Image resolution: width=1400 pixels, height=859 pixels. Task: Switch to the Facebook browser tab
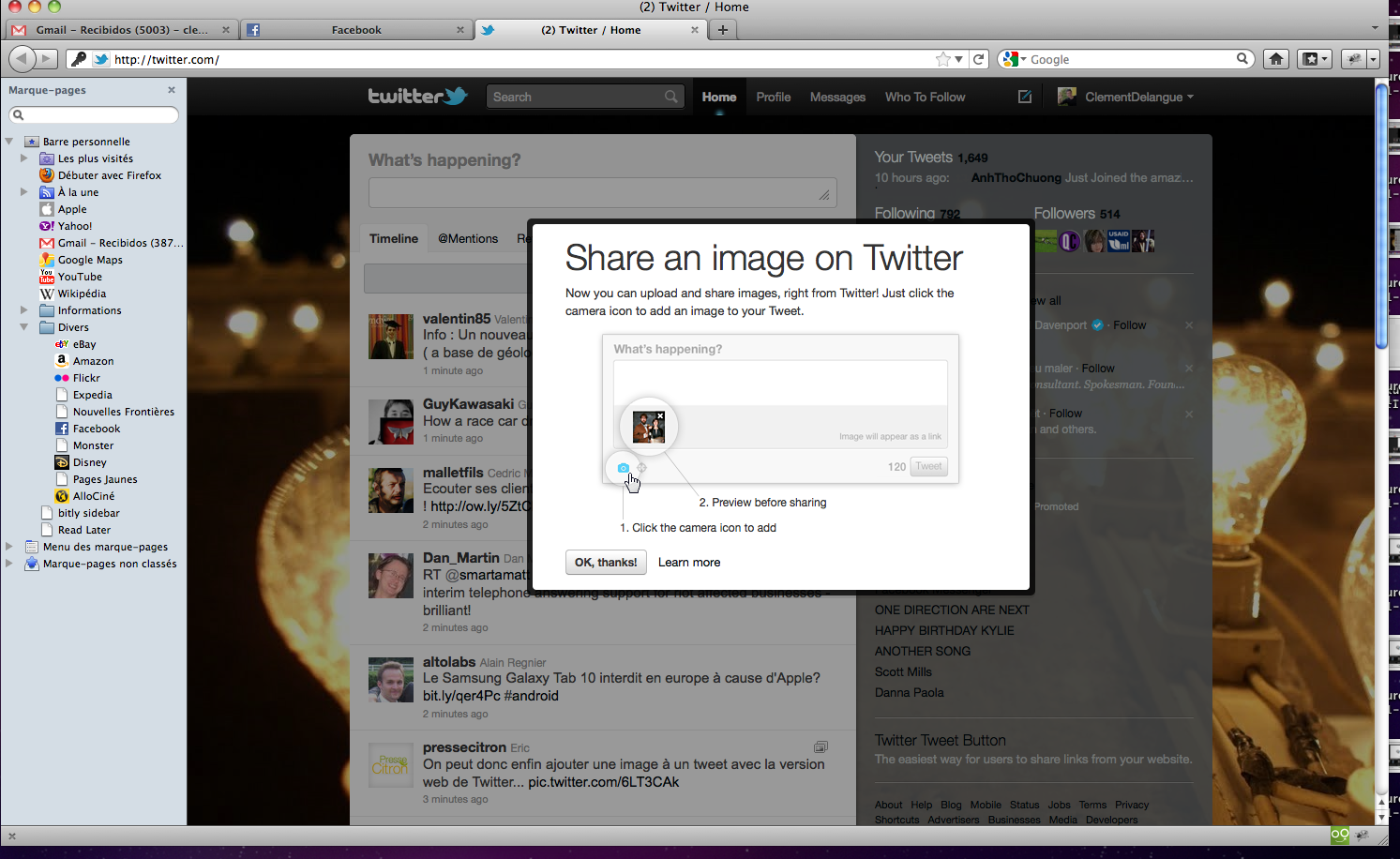pos(356,30)
